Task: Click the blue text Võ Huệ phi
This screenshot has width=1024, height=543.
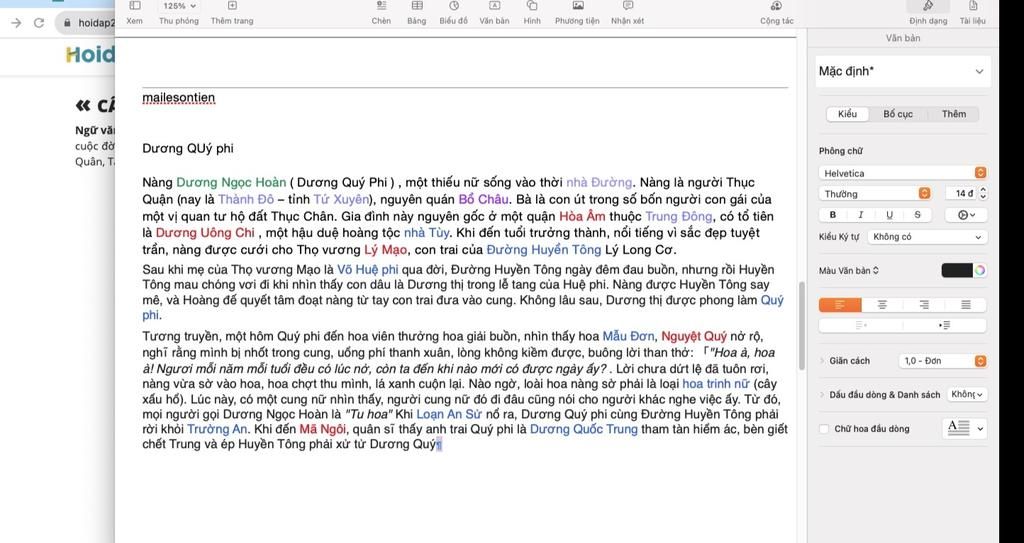Action: pos(368,269)
